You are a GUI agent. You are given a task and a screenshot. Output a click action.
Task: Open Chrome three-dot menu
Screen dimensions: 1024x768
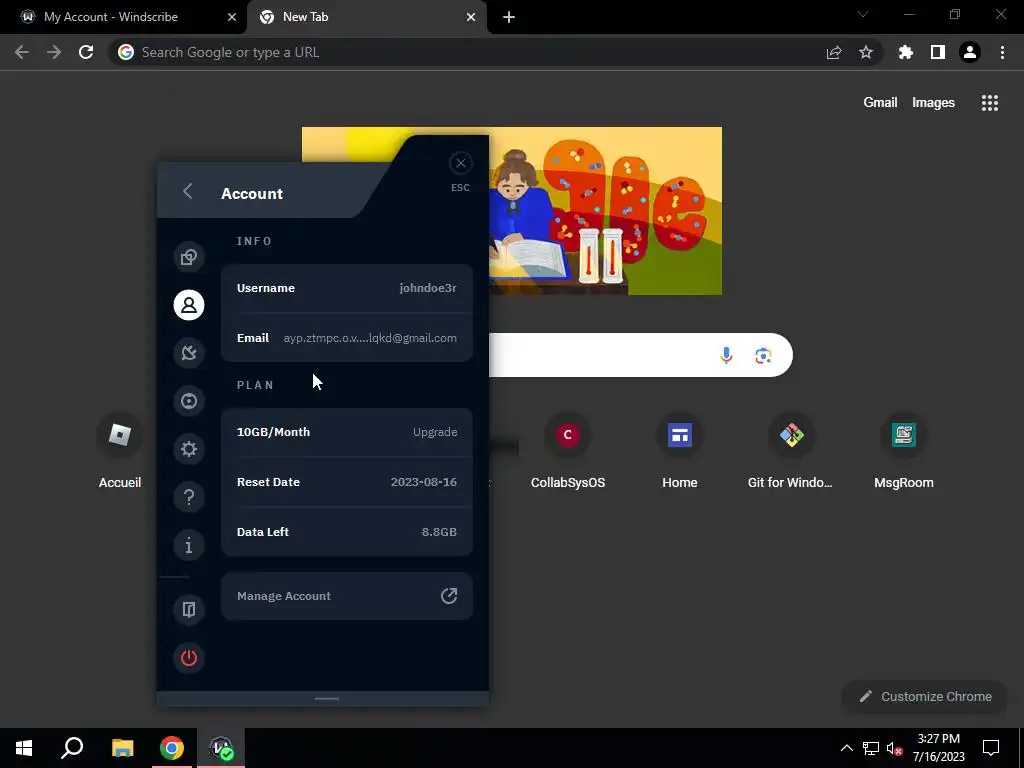point(1002,52)
